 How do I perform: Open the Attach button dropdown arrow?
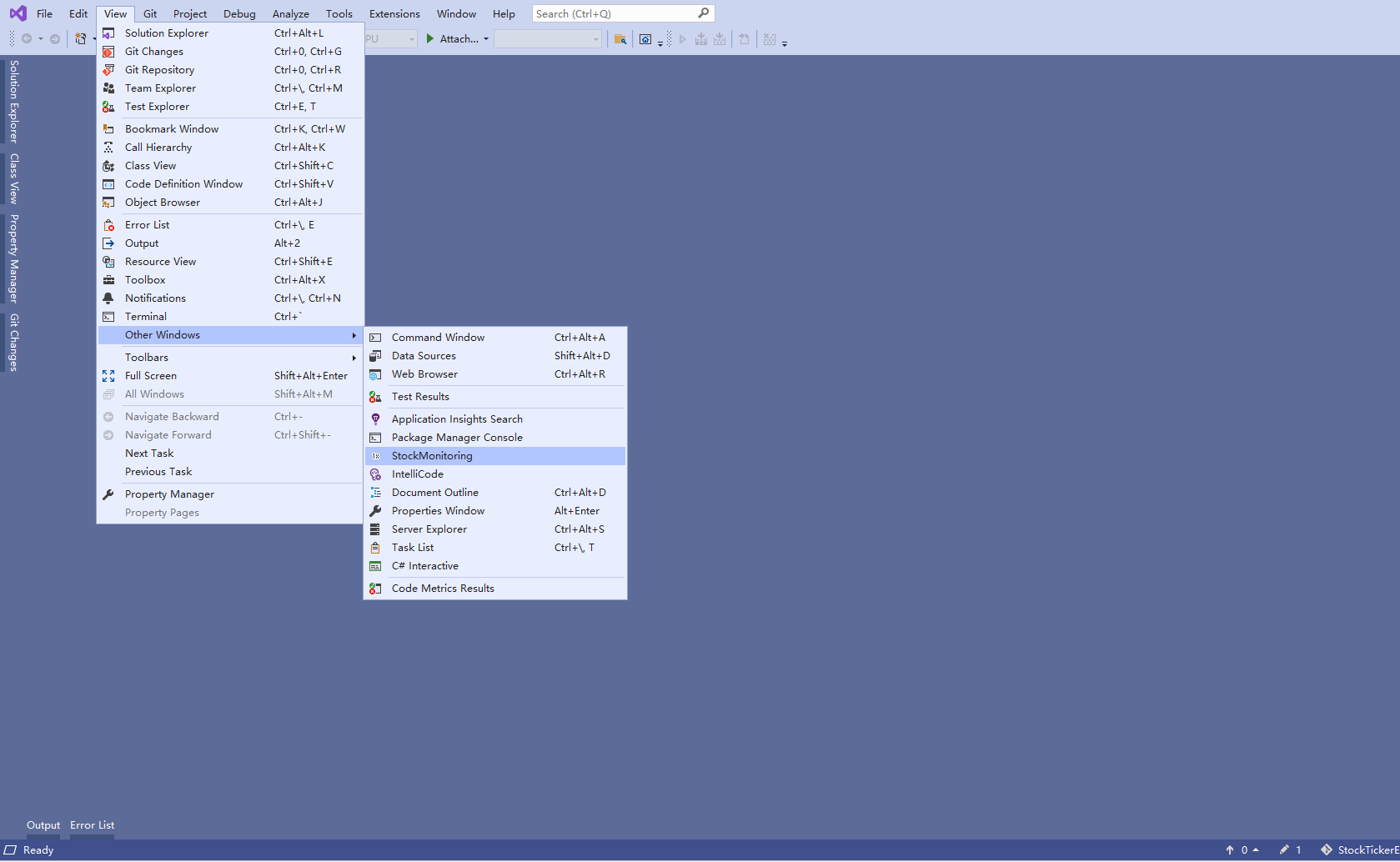tap(486, 39)
